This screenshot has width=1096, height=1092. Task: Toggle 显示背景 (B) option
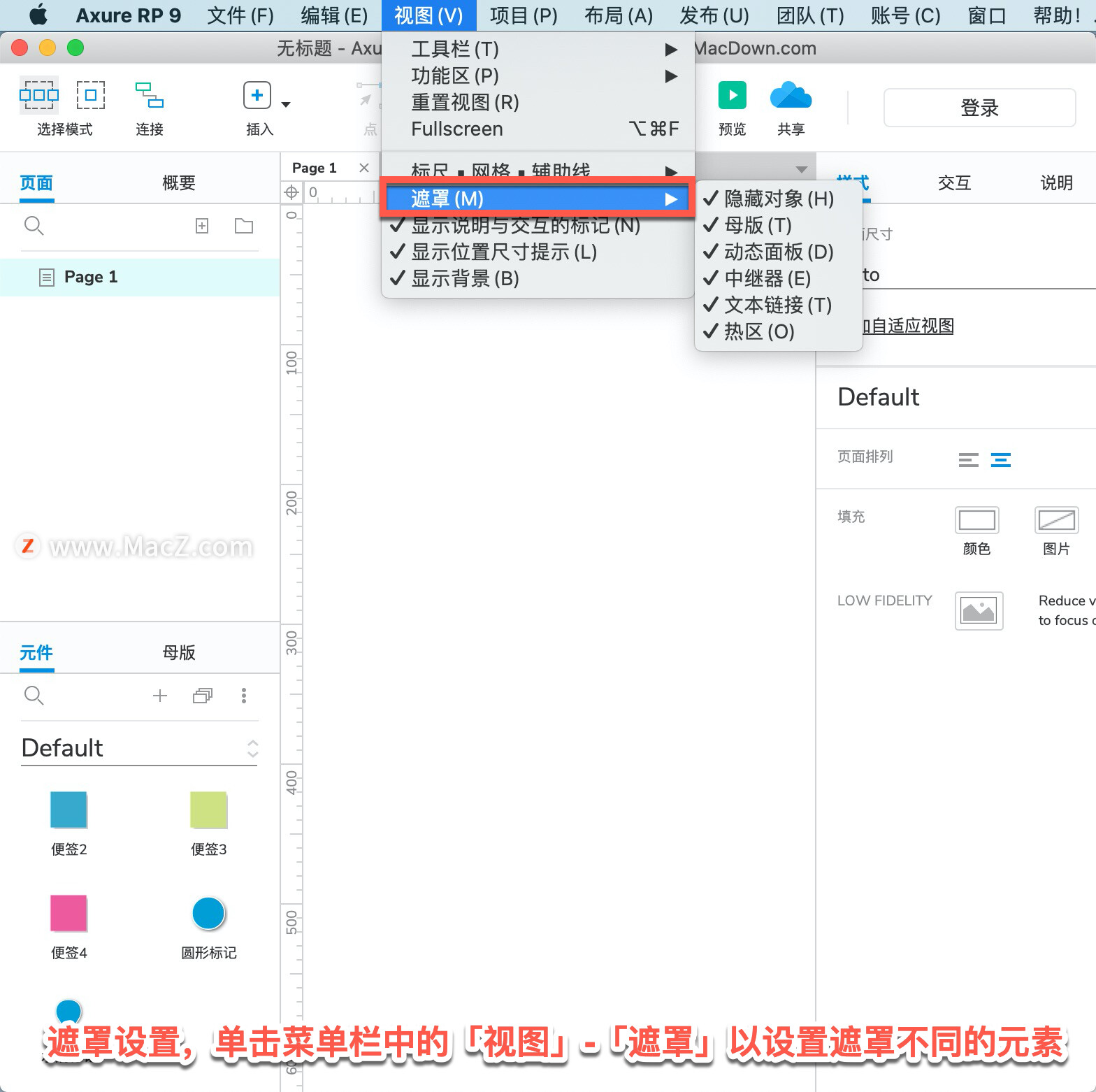tap(538, 278)
